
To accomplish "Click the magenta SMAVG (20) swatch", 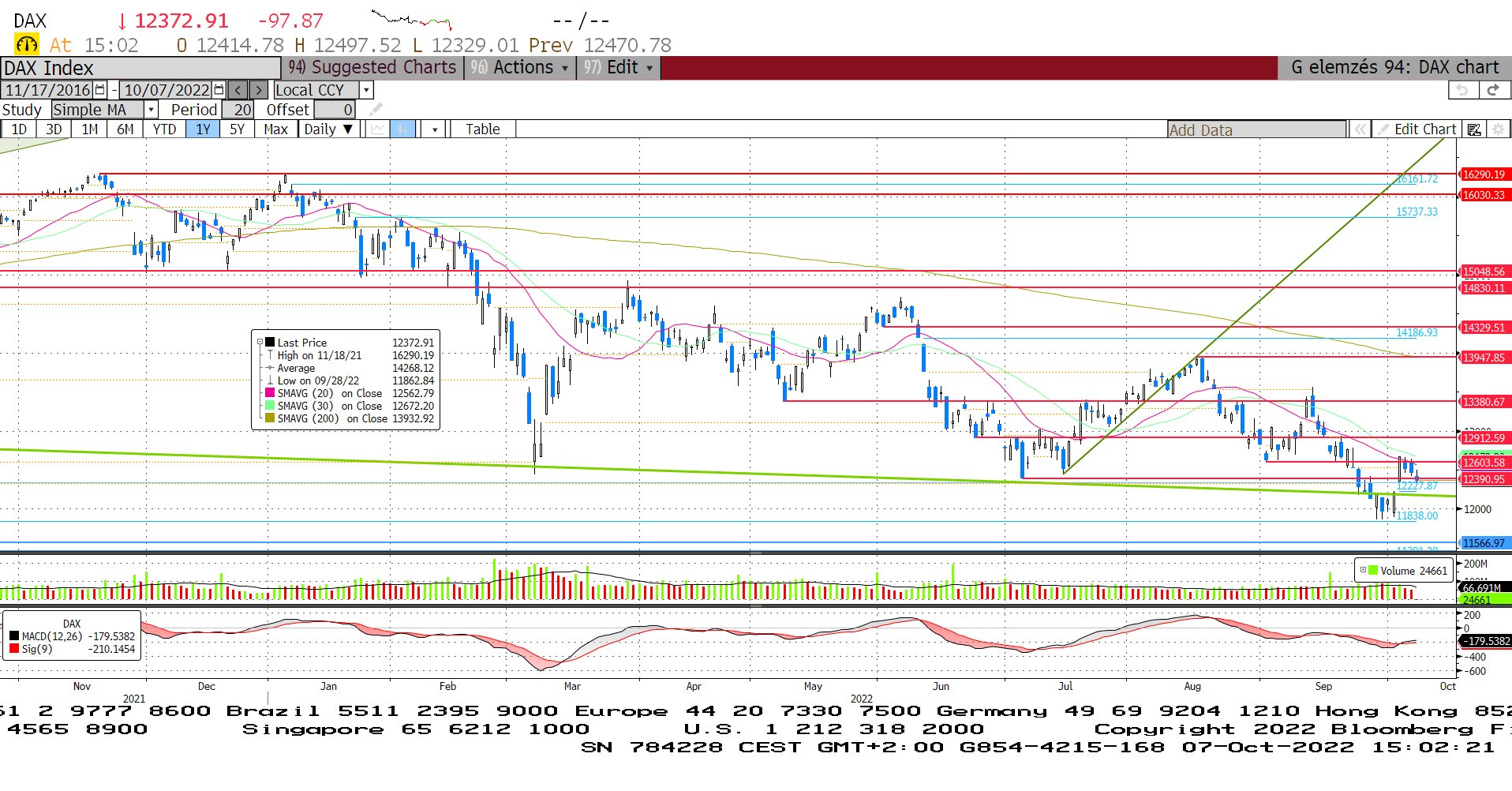I will tap(270, 393).
